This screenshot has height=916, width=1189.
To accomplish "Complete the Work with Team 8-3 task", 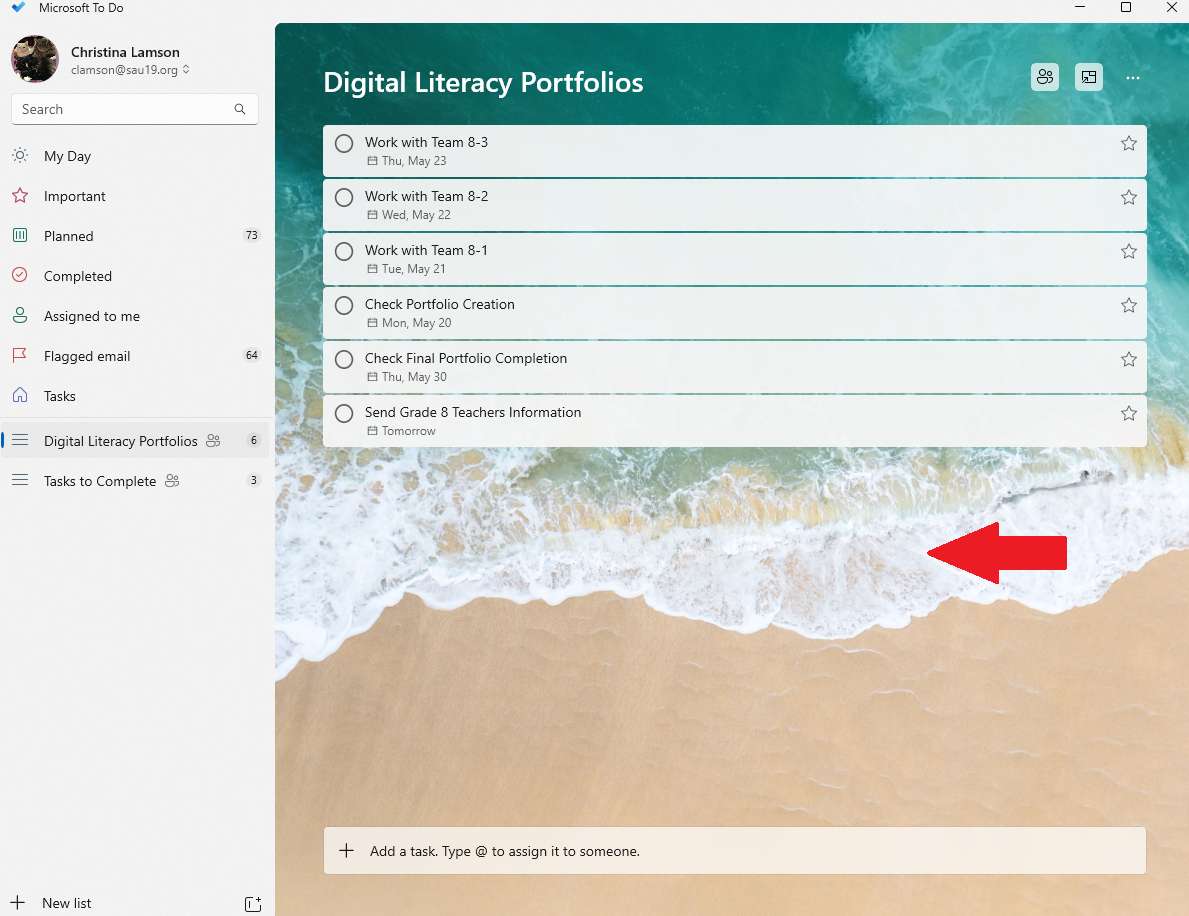I will [x=344, y=143].
